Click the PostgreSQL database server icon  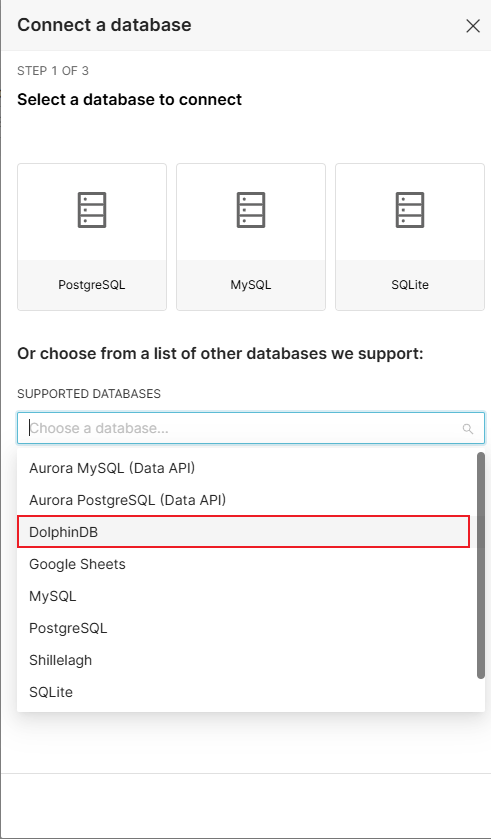[x=92, y=210]
